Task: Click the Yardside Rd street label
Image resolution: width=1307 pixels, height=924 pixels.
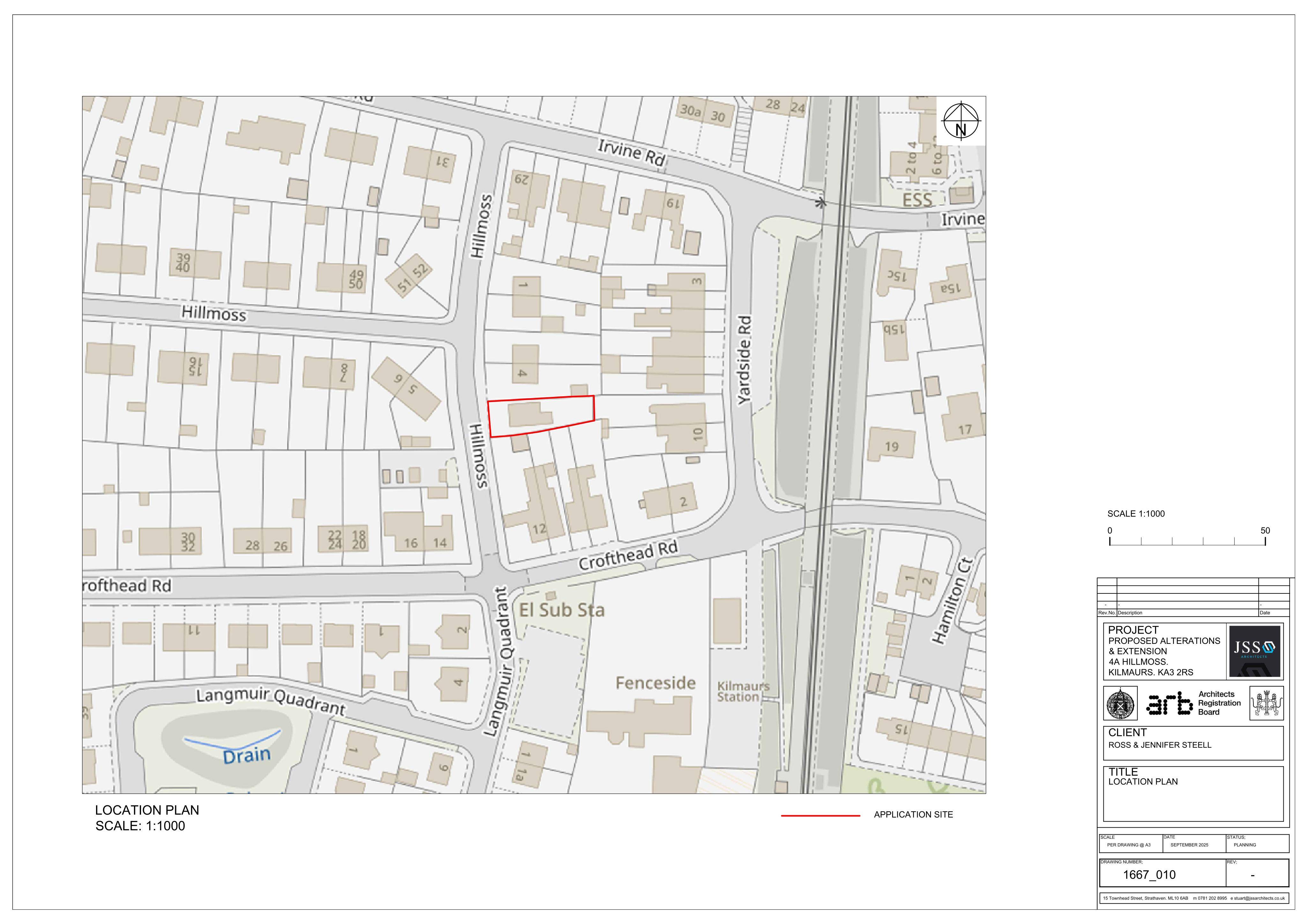Action: pyautogui.click(x=744, y=360)
